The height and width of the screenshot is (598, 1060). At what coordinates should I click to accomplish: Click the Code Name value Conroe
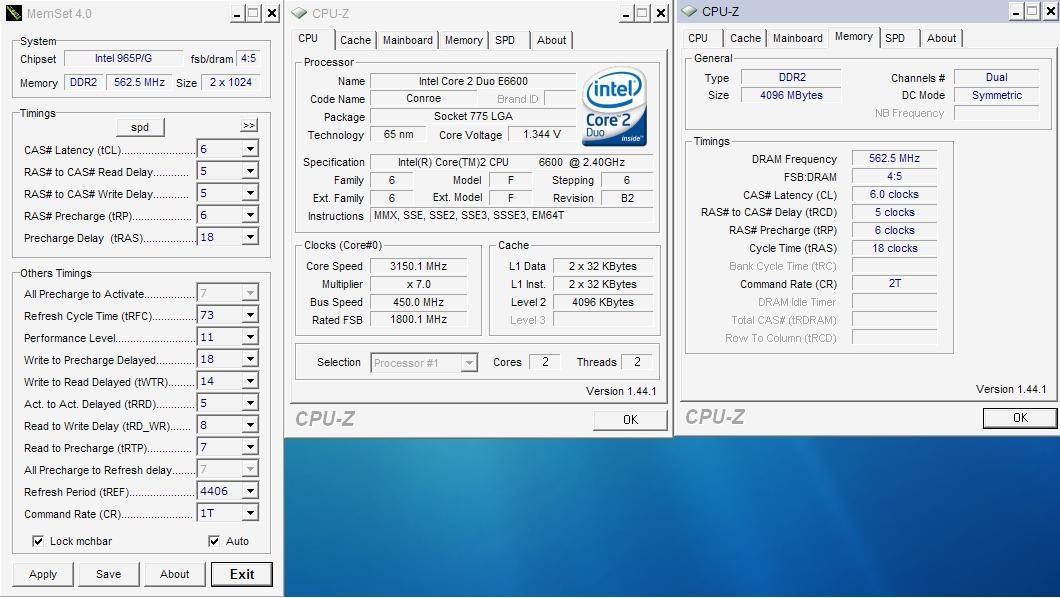point(424,99)
